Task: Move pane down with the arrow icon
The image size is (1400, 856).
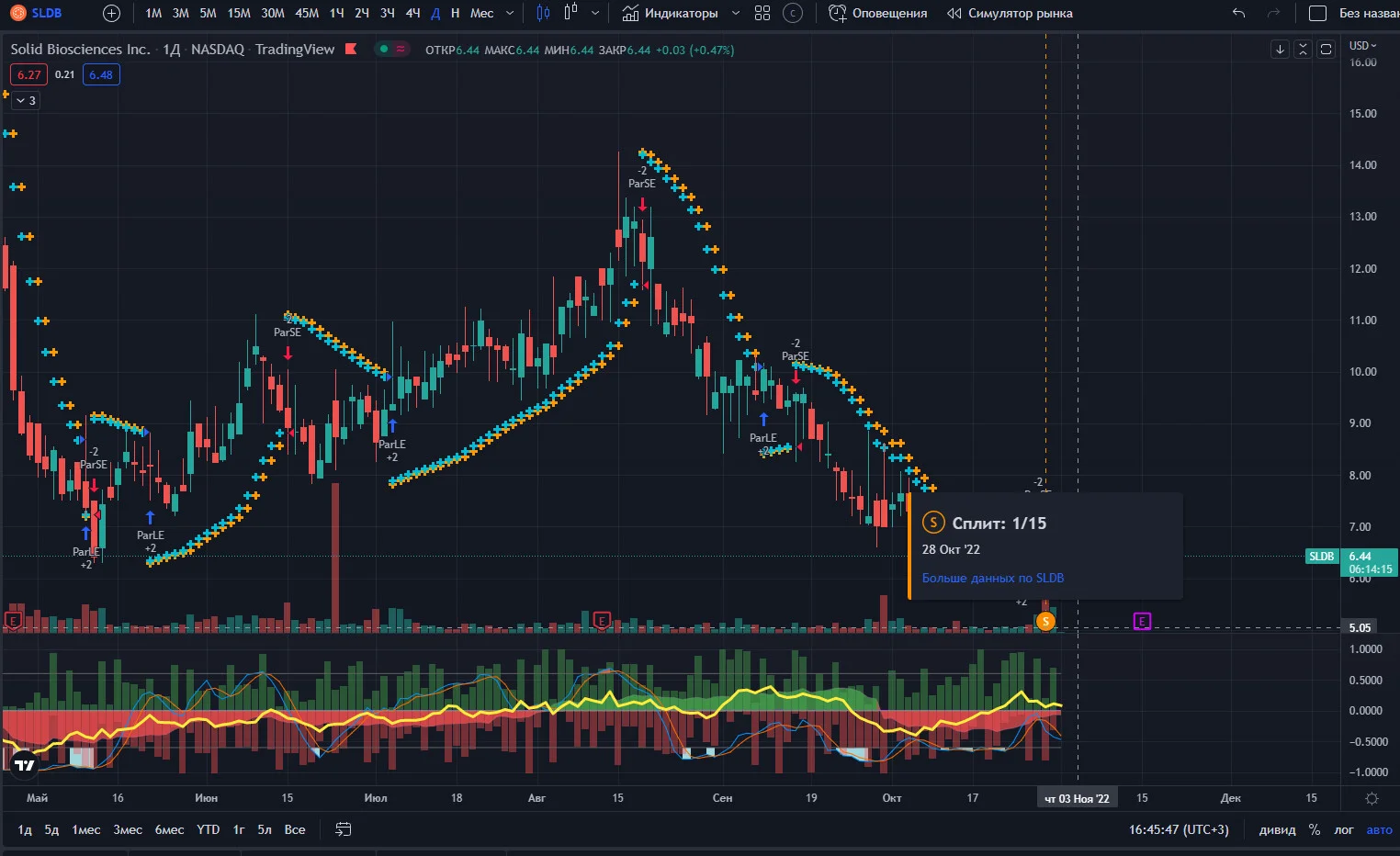Action: click(x=1280, y=50)
